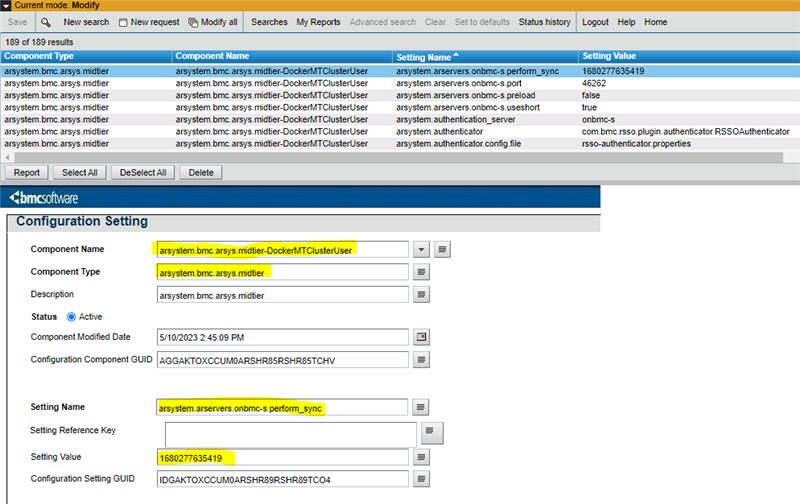Open text editor icon beside Description field
800x504 pixels.
422,295
